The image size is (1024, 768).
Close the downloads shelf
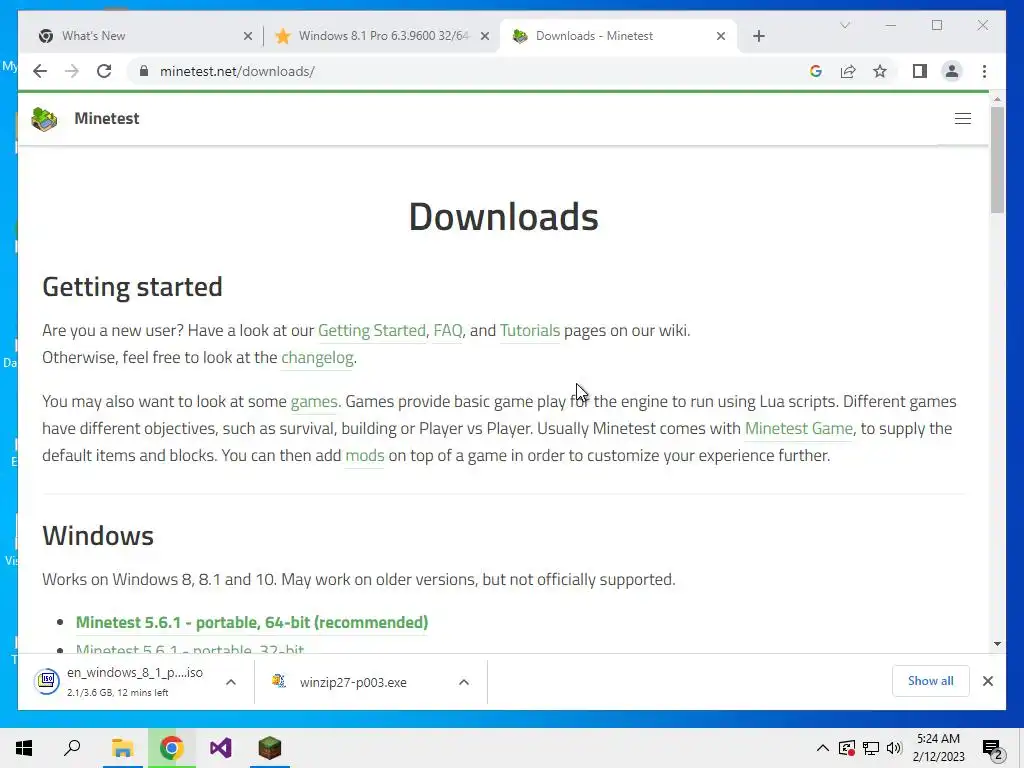coord(987,681)
